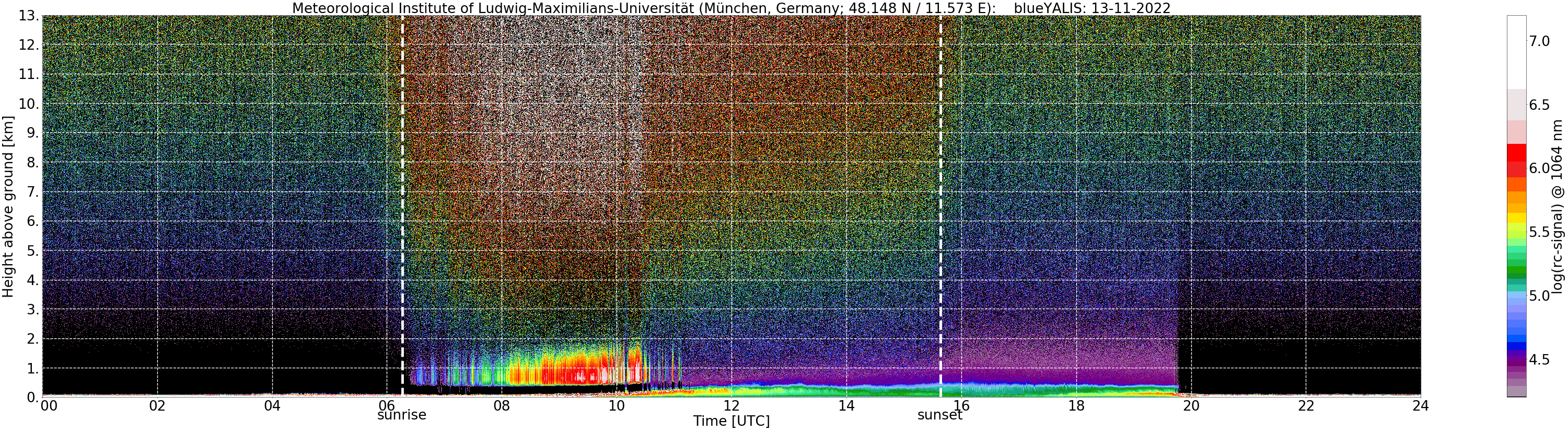This screenshot has height=431, width=1568.
Task: Click the x-axis tick label '02'
Action: (157, 406)
